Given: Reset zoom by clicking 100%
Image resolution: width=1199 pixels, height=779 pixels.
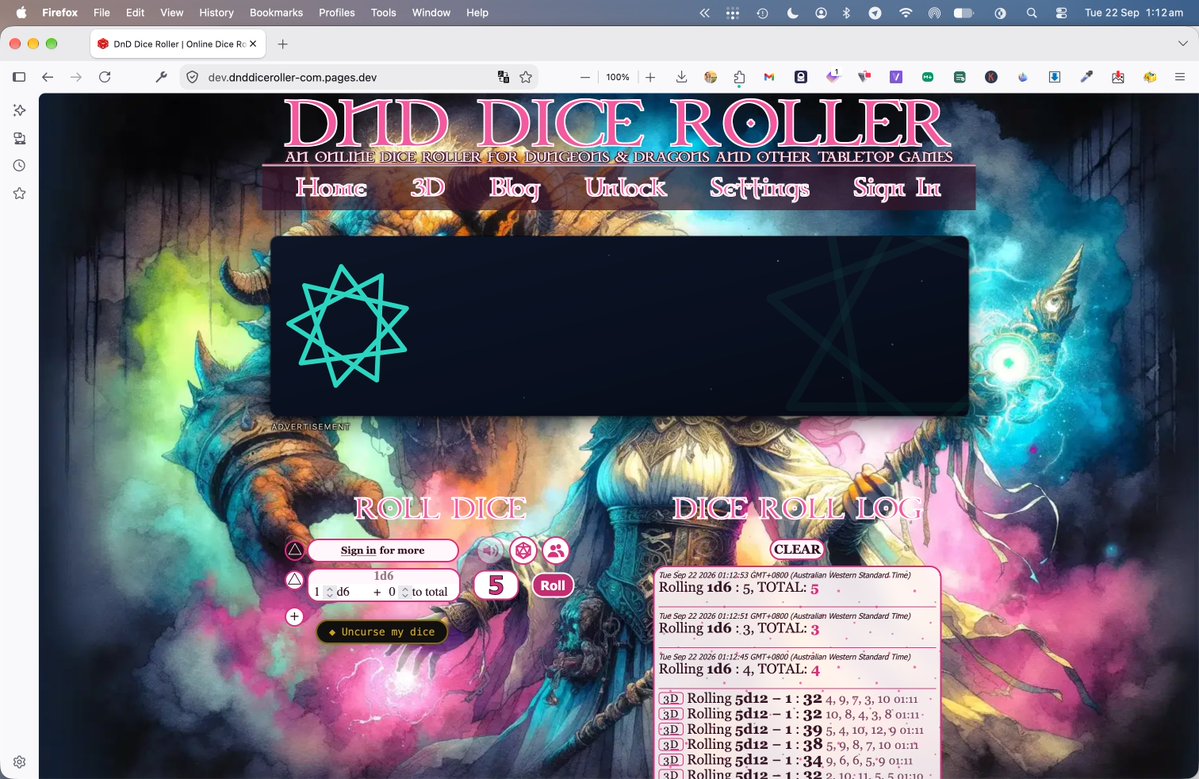Looking at the screenshot, I should coord(618,77).
